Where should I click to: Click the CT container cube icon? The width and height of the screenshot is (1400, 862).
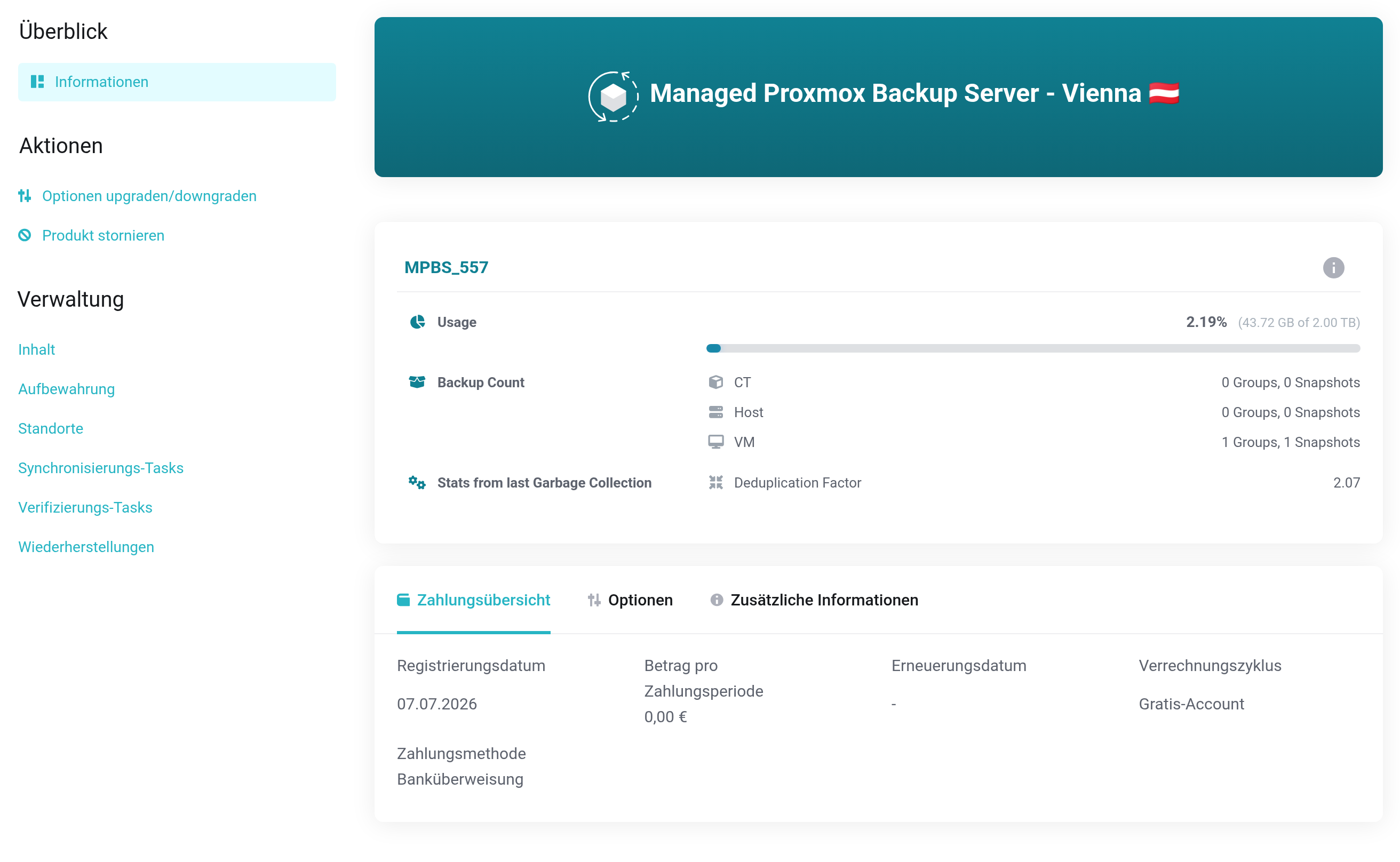tap(715, 382)
